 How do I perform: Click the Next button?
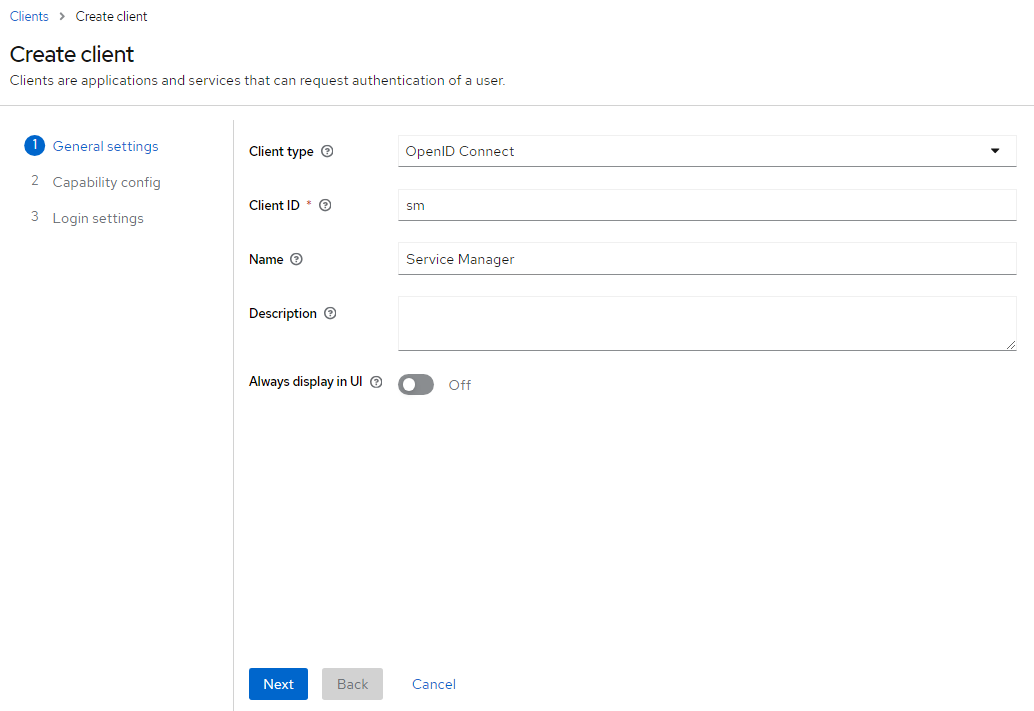tap(278, 684)
